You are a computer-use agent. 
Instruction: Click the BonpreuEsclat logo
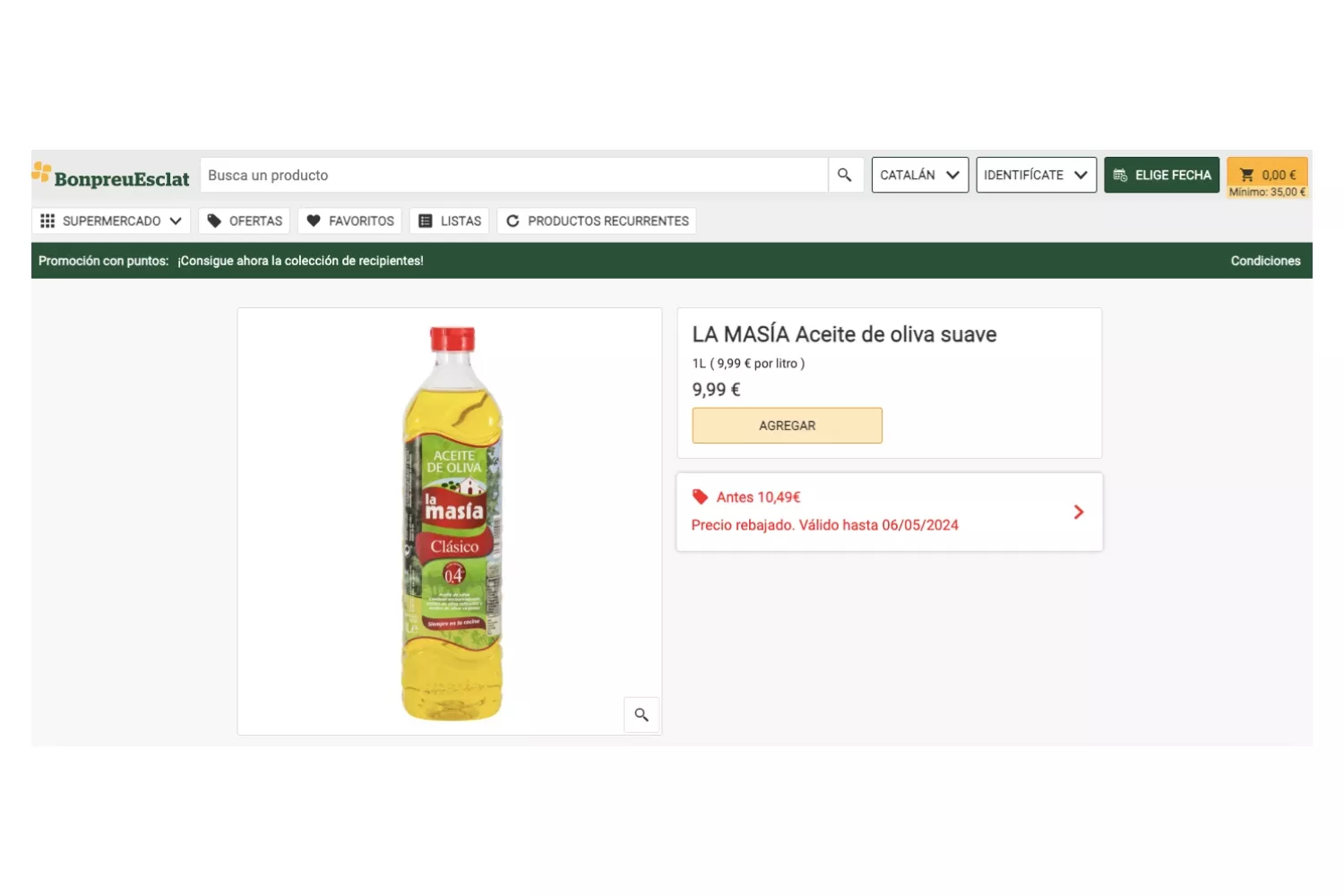(111, 176)
